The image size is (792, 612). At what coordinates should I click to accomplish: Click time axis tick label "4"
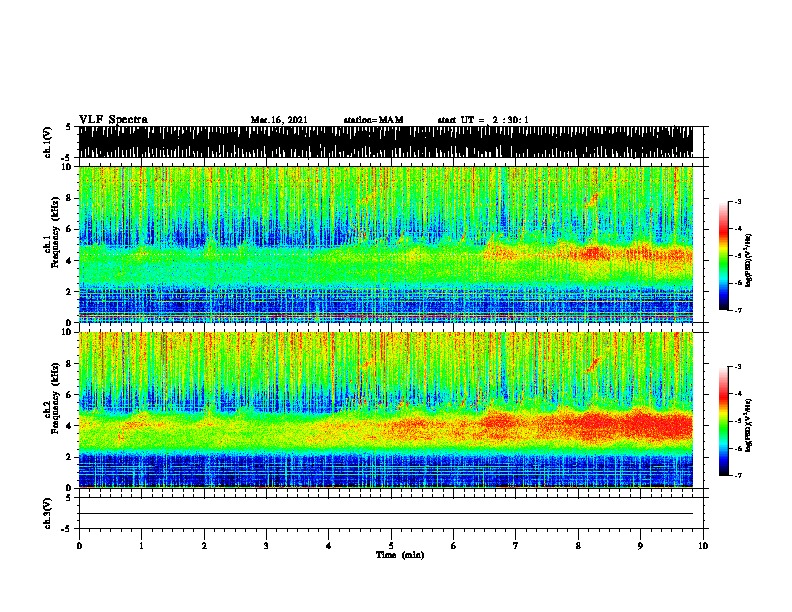[x=328, y=545]
